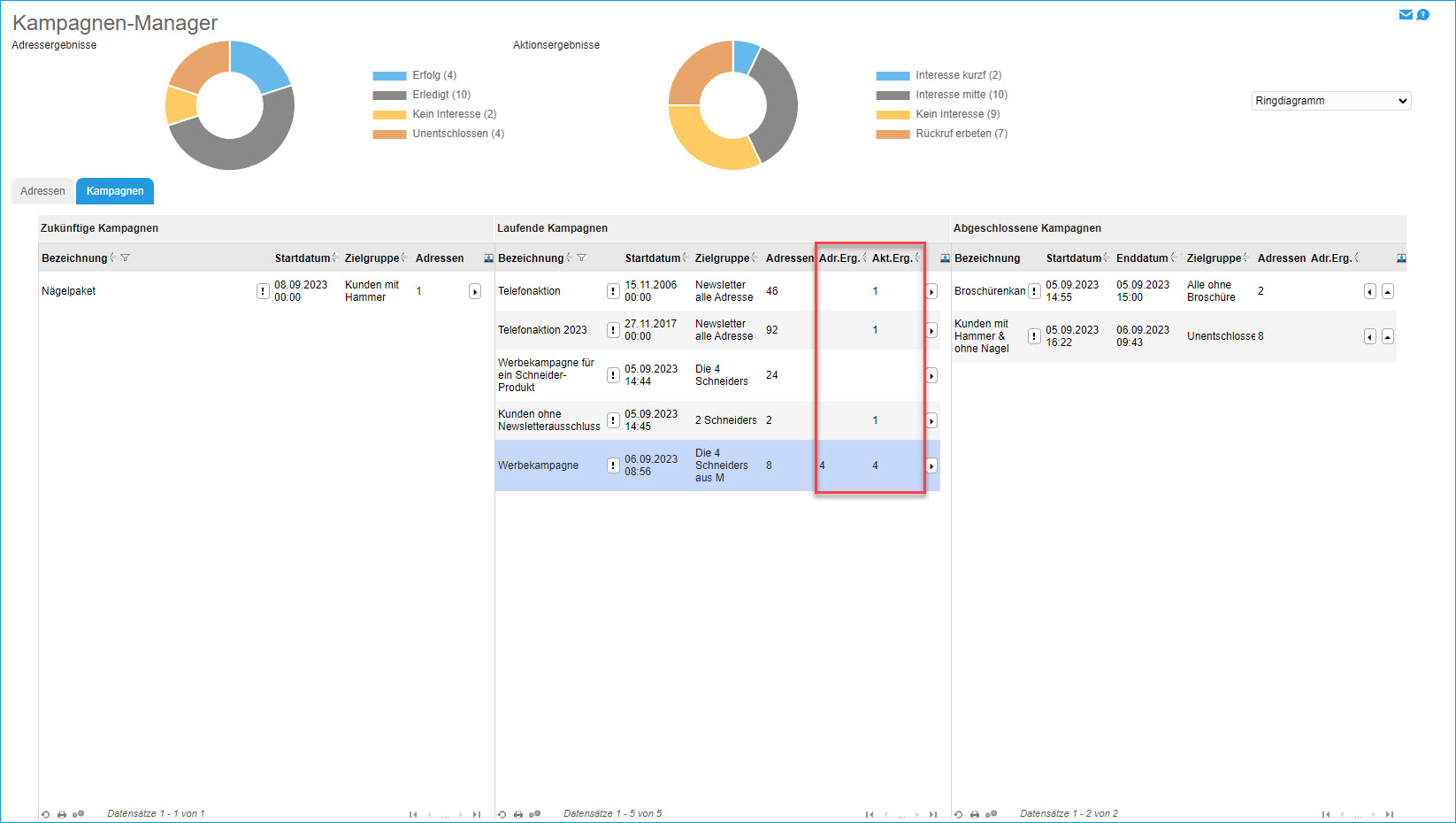Open the help question mark icon
1456x823 pixels.
(1422, 14)
